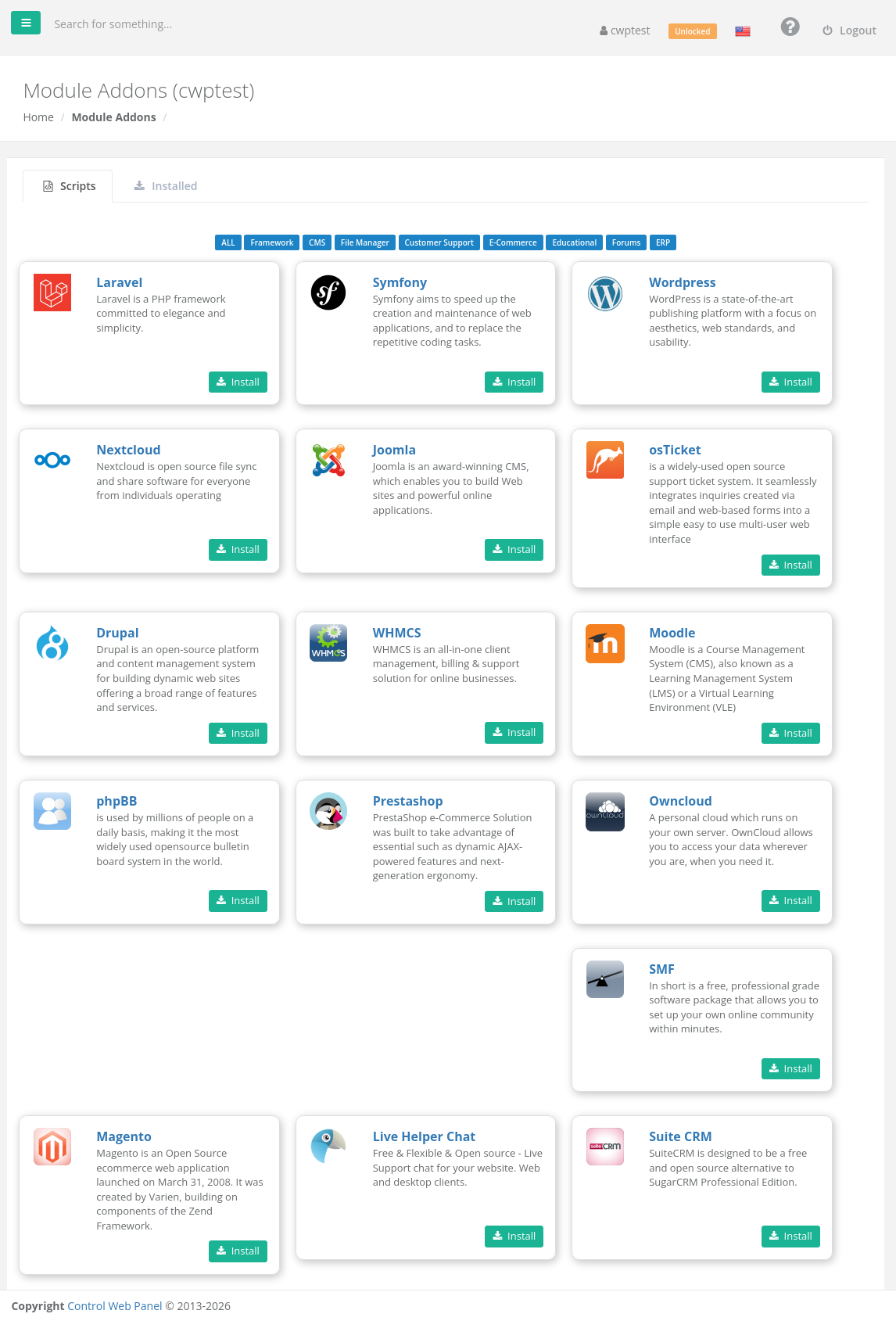Click the WHMCS logo icon
The height and width of the screenshot is (1321, 896).
coord(328,643)
